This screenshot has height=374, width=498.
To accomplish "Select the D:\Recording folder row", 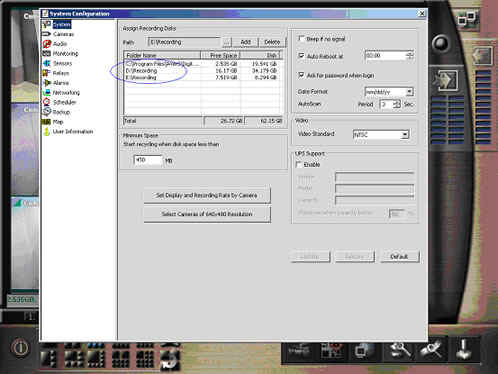I will [x=203, y=71].
